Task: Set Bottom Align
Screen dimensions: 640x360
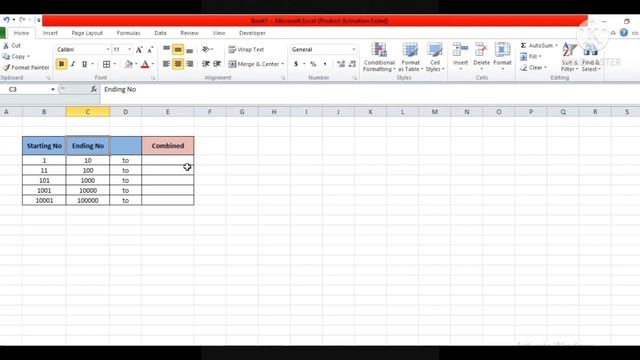Action: (x=189, y=49)
